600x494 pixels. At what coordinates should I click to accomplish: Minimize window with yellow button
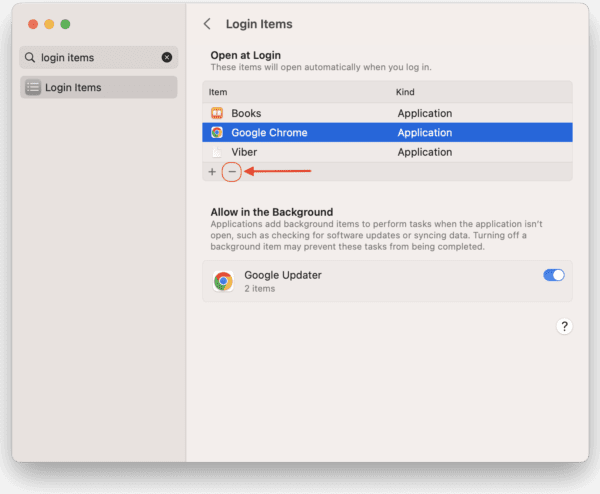(49, 24)
